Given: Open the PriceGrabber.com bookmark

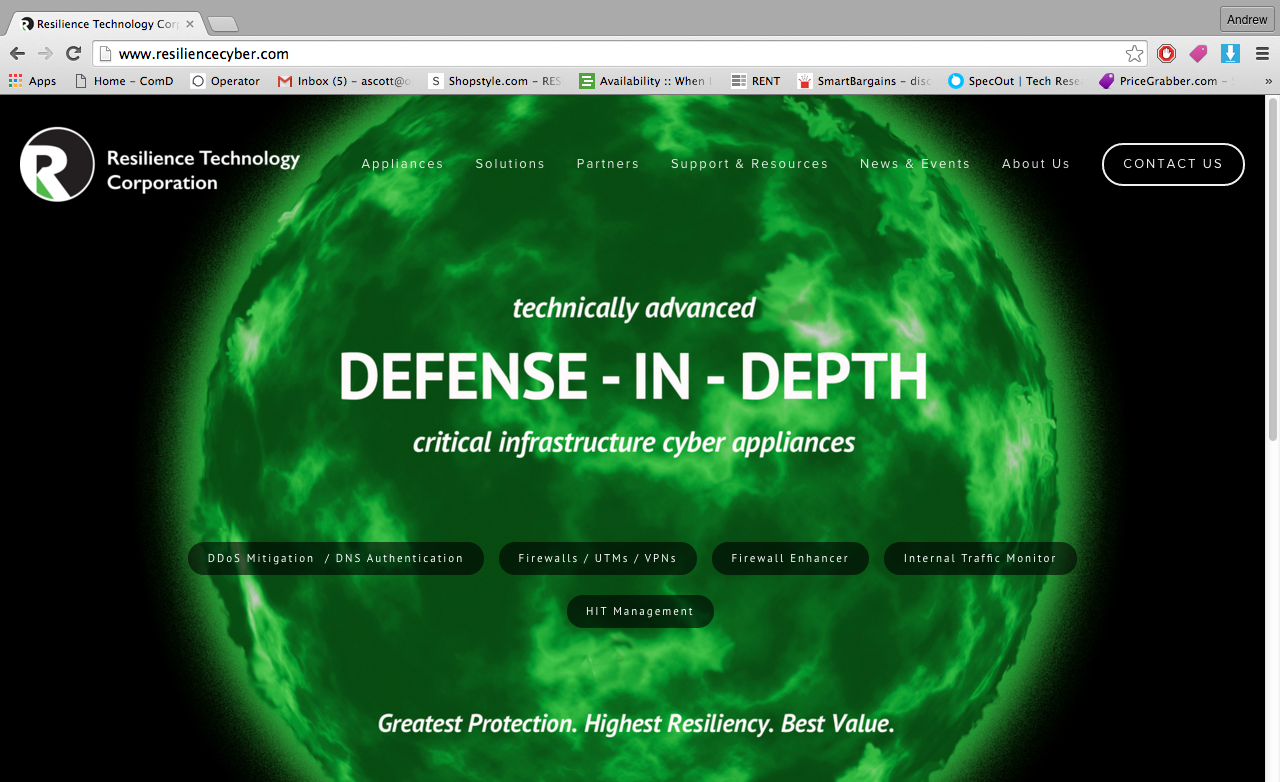Looking at the screenshot, I should tap(1166, 81).
